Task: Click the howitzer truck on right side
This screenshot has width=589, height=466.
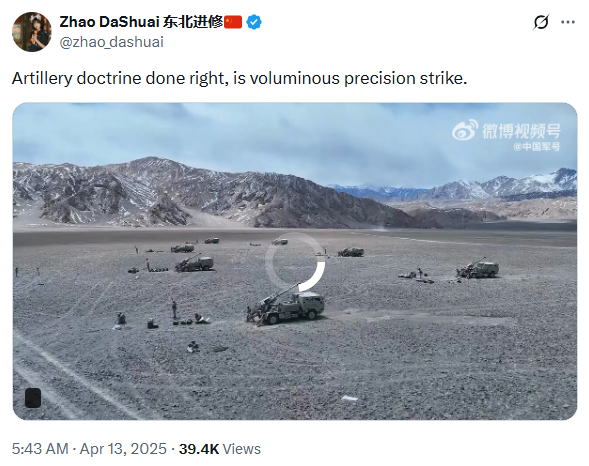Action: 478,268
